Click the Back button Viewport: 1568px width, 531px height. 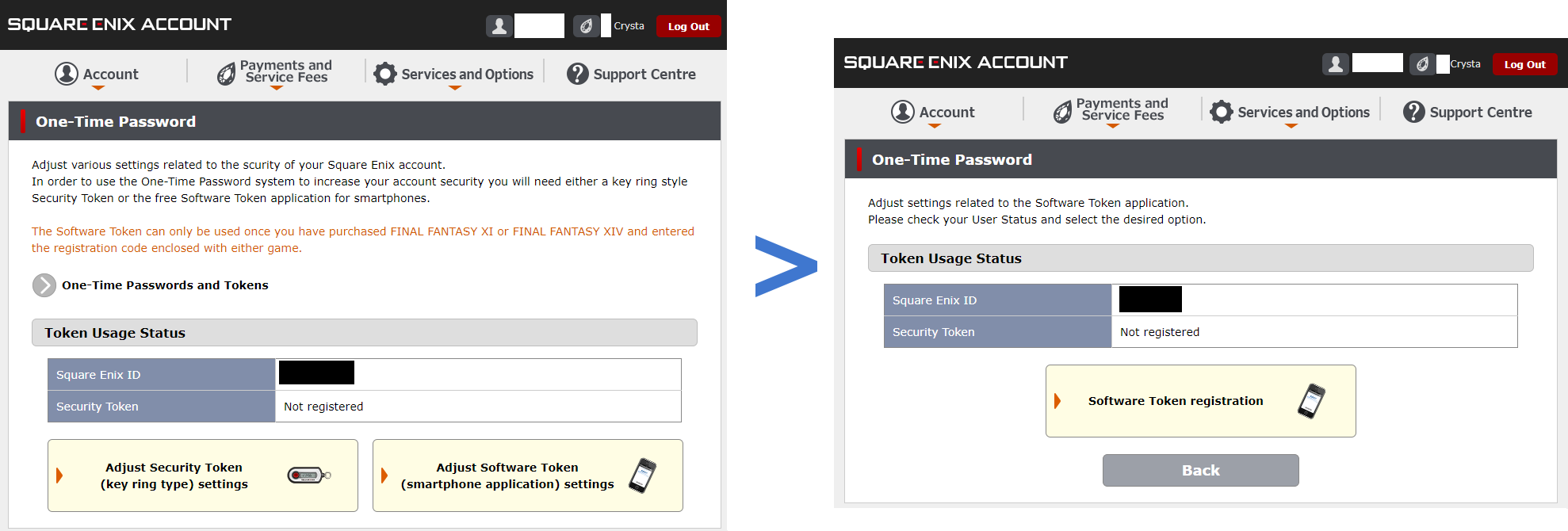click(1201, 470)
